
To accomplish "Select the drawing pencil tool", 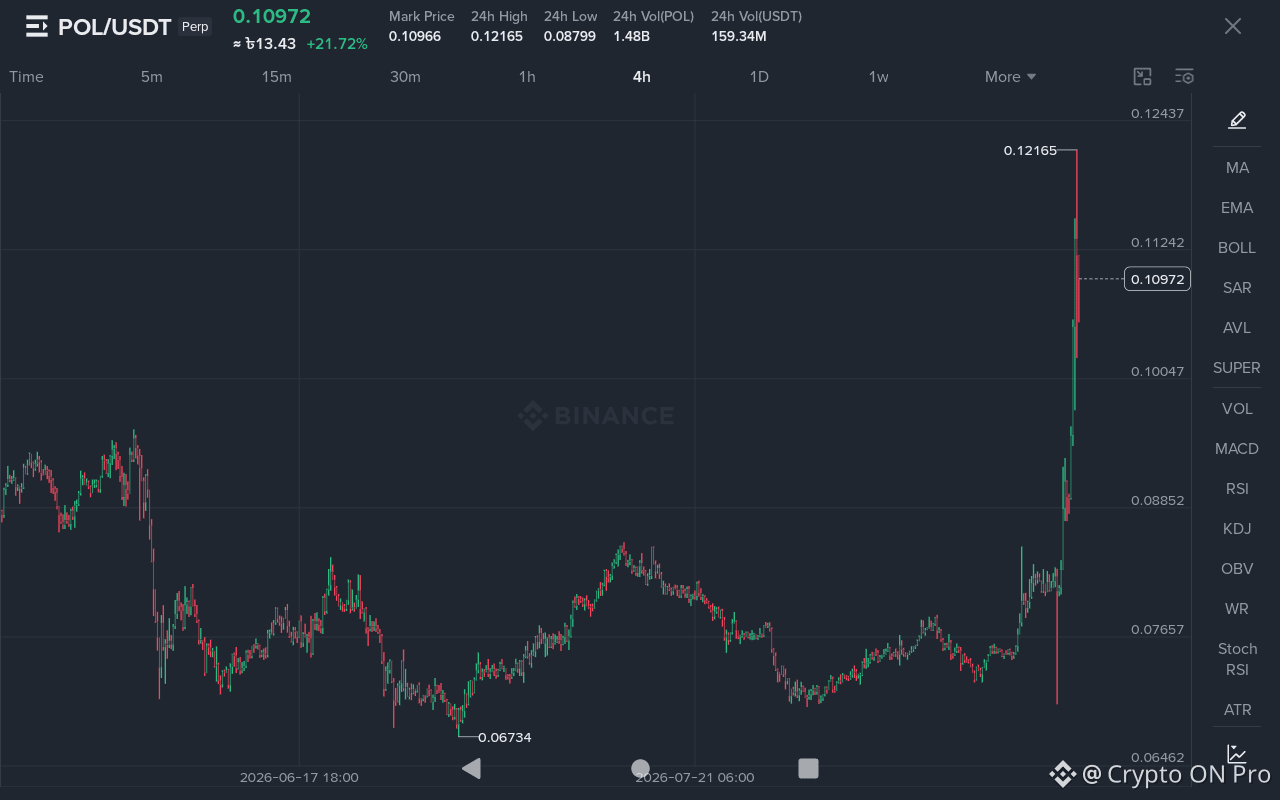I will 1237,120.
